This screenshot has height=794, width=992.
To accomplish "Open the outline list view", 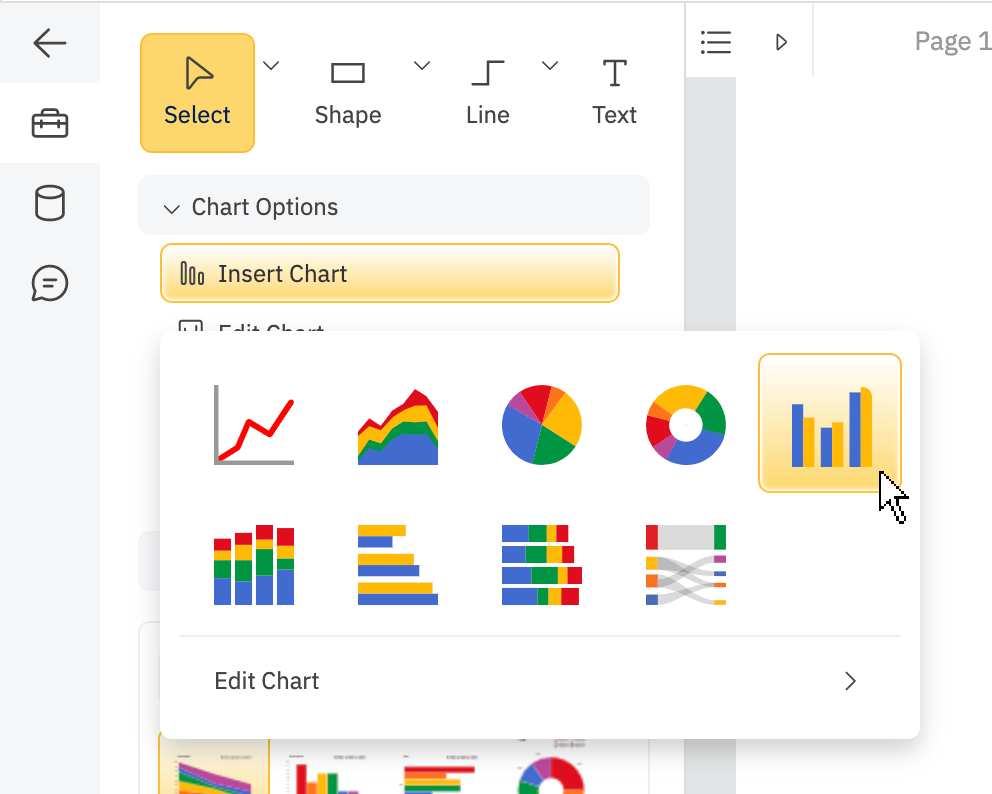I will click(715, 42).
